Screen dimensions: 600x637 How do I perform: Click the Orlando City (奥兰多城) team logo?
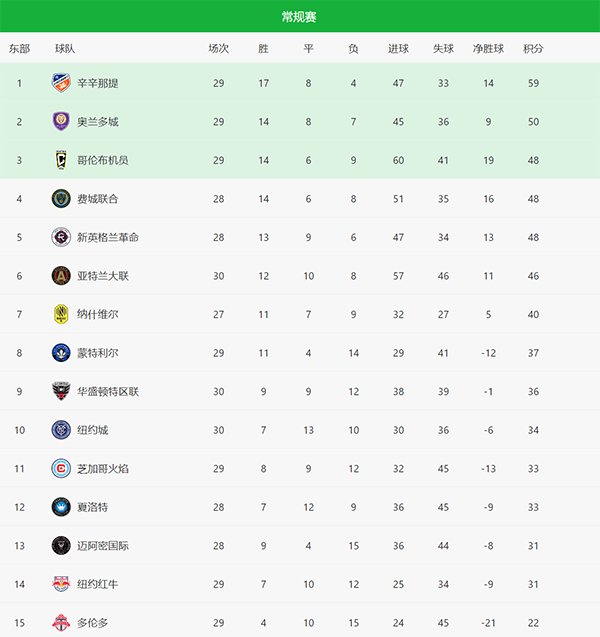coord(60,121)
